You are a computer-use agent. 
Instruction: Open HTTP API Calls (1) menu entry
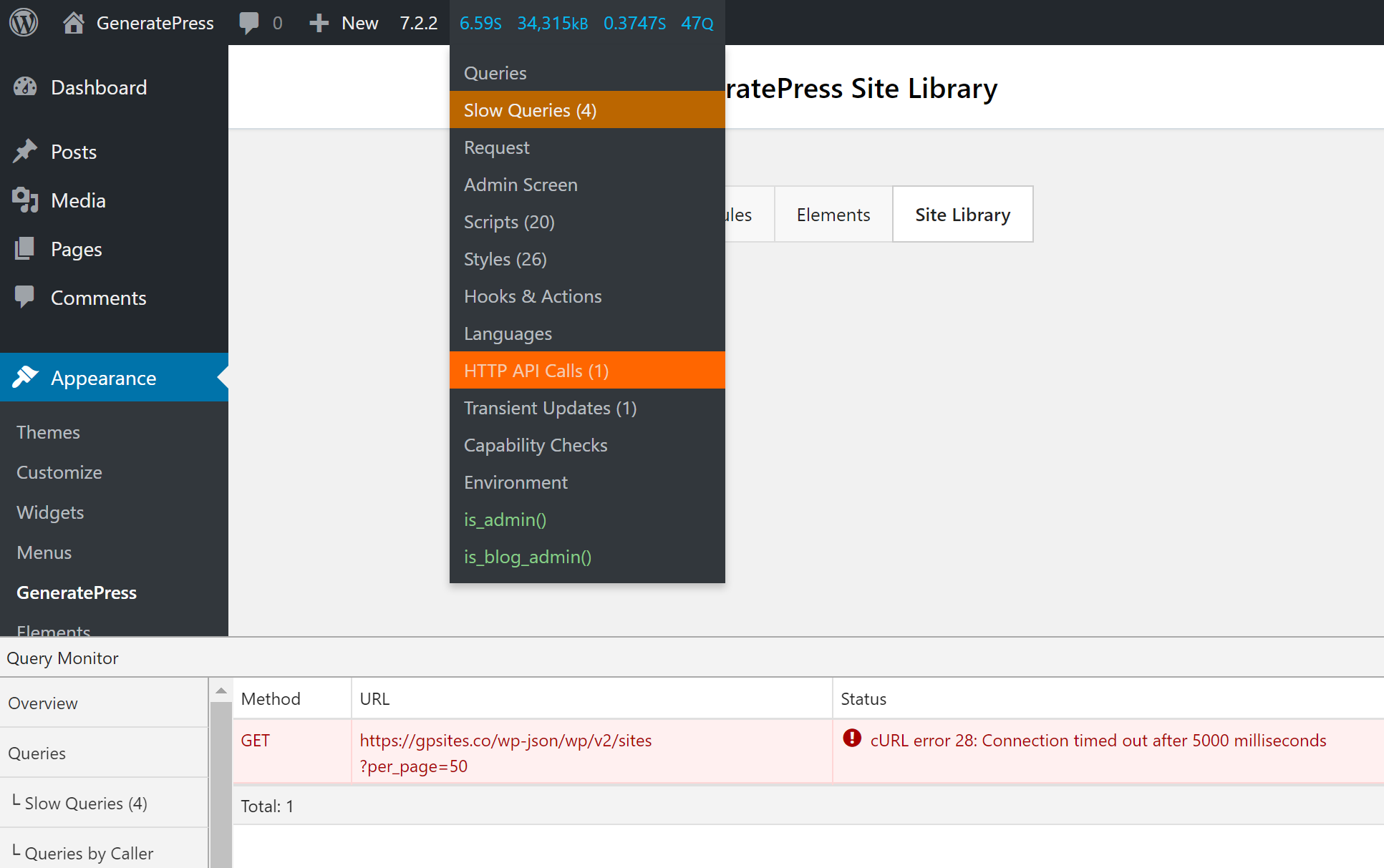click(x=587, y=371)
